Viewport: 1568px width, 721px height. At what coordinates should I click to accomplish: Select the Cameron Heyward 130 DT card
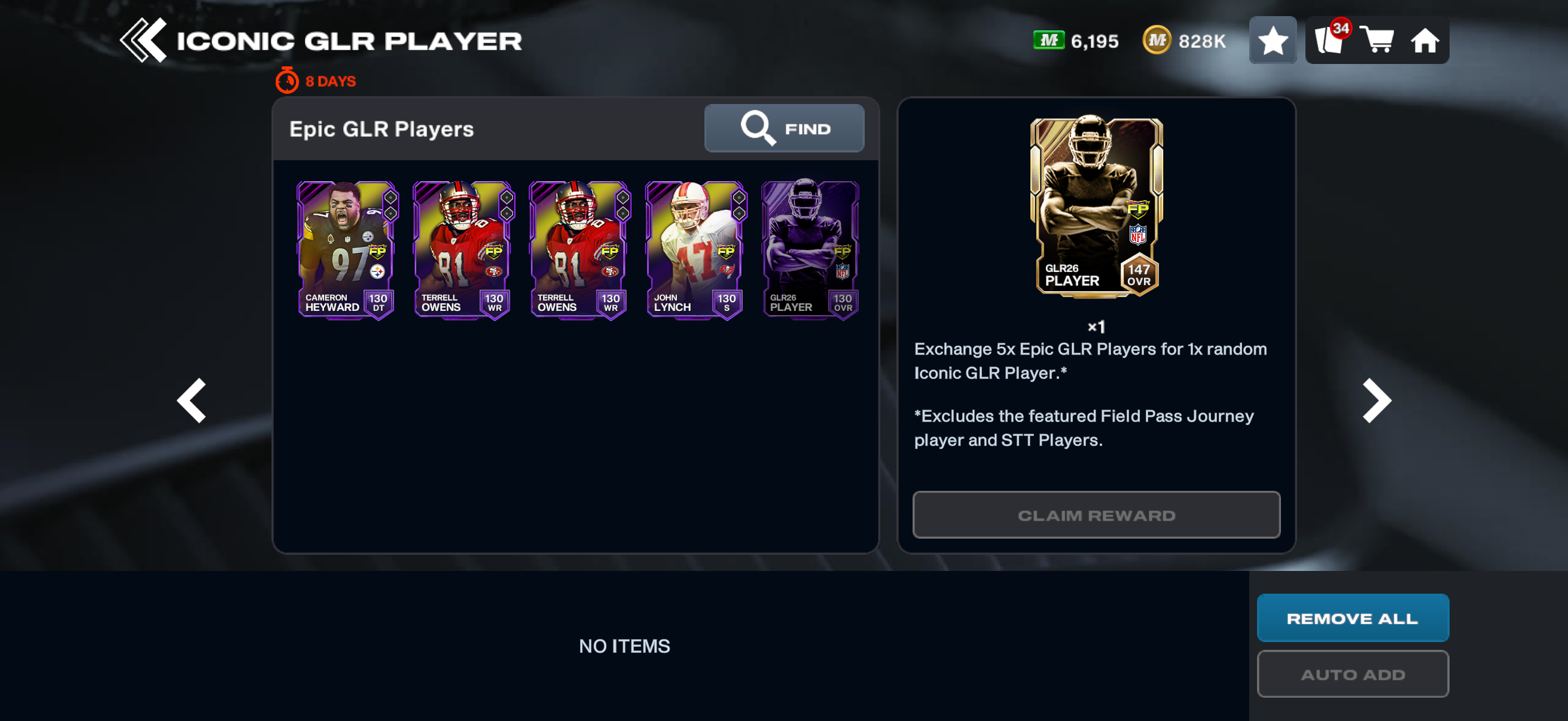347,250
